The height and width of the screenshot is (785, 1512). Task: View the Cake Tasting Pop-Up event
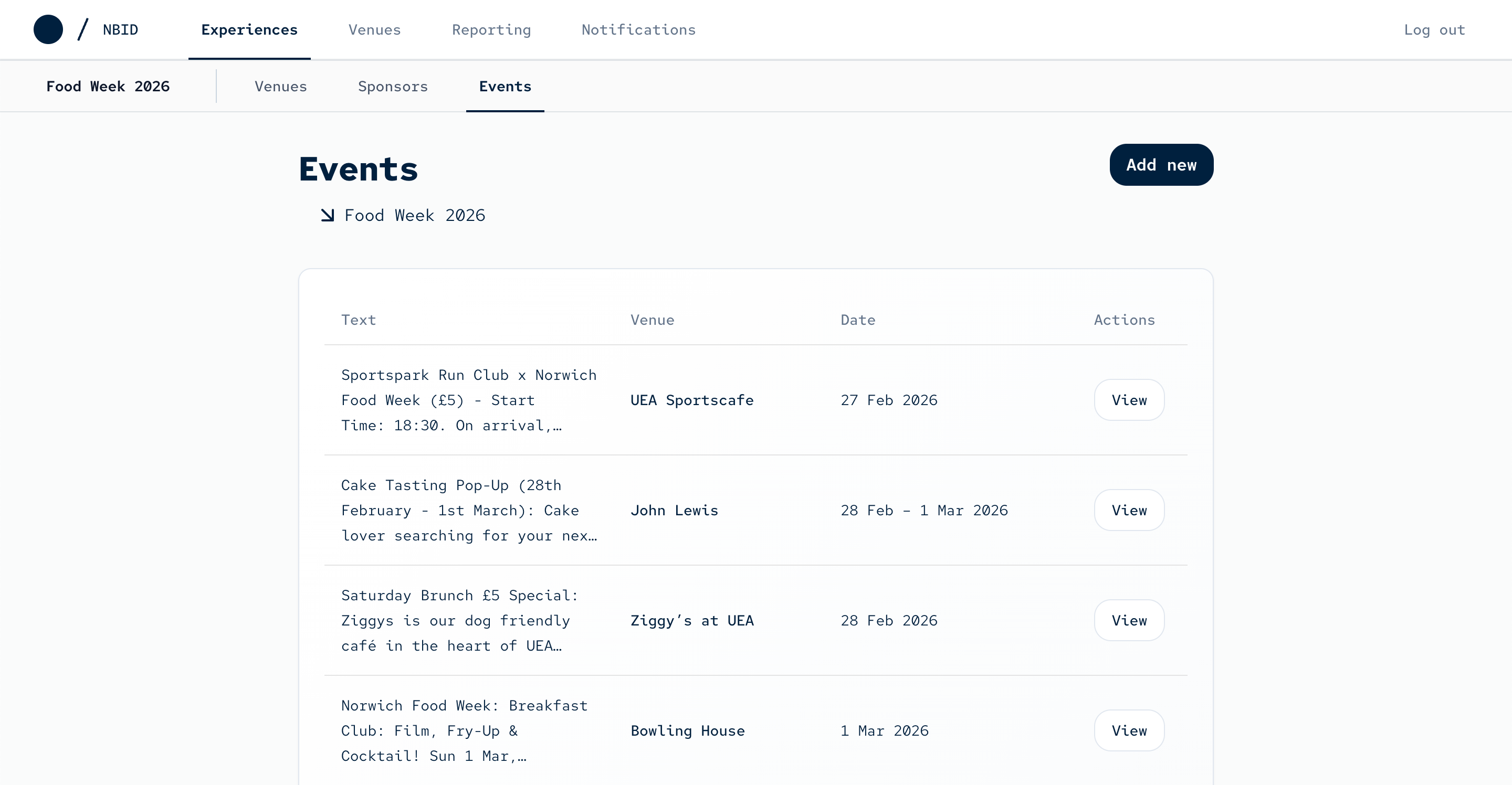(x=1129, y=511)
